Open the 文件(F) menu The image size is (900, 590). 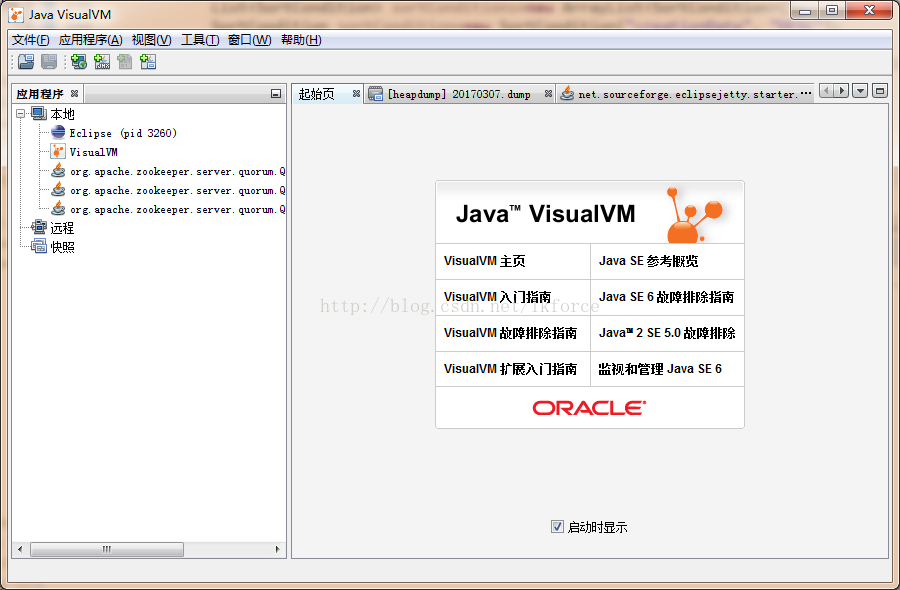coord(30,40)
